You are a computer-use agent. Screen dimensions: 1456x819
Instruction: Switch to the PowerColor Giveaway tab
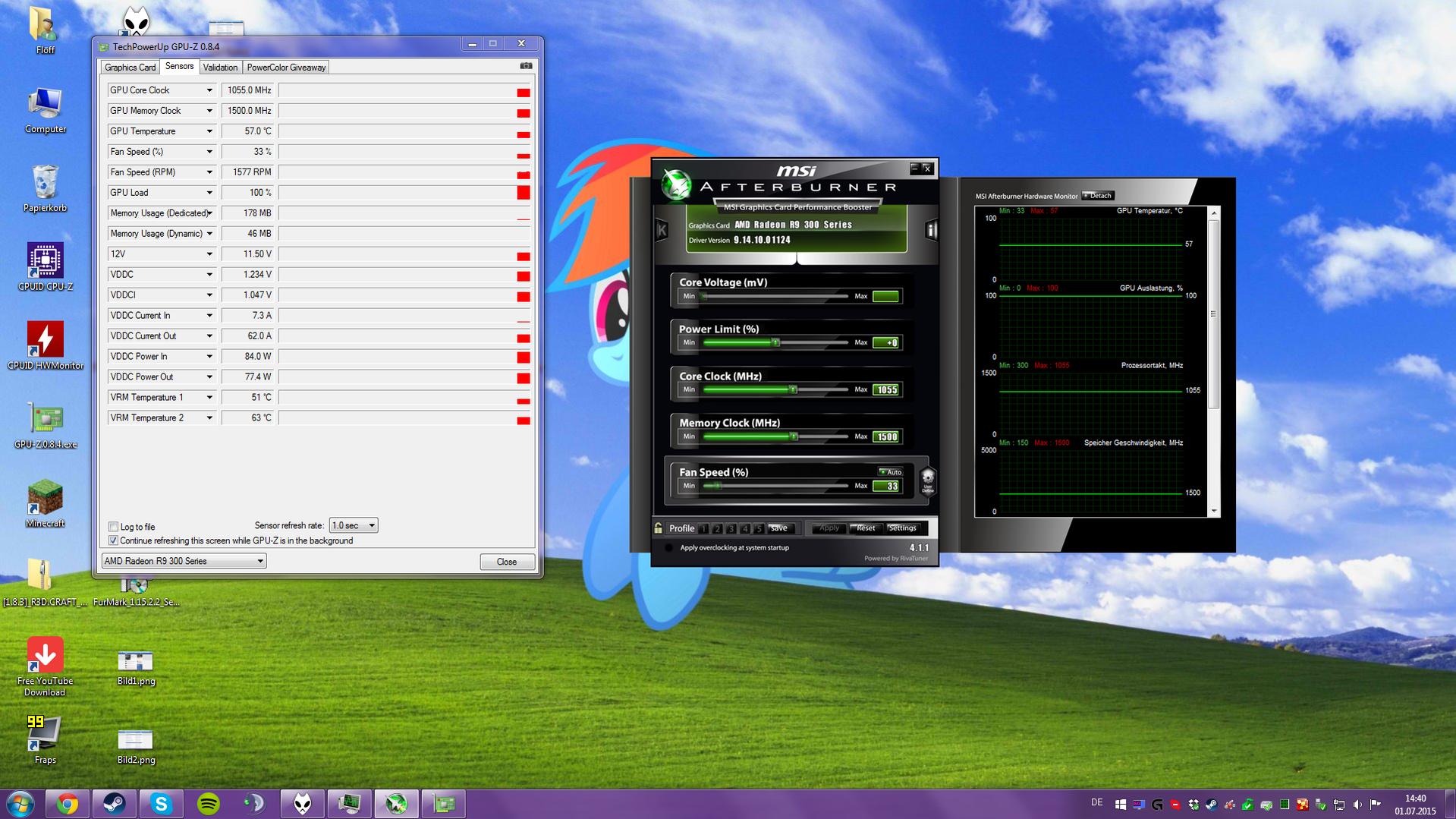[x=286, y=67]
